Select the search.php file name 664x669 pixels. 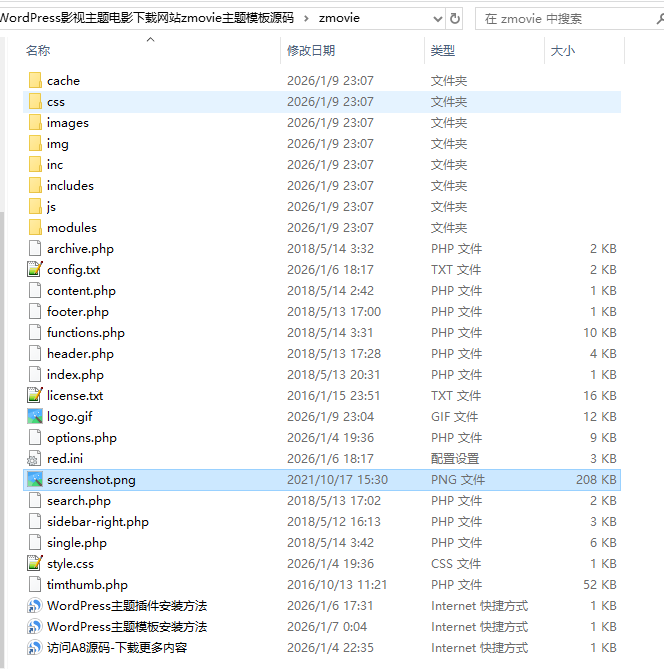tap(79, 500)
